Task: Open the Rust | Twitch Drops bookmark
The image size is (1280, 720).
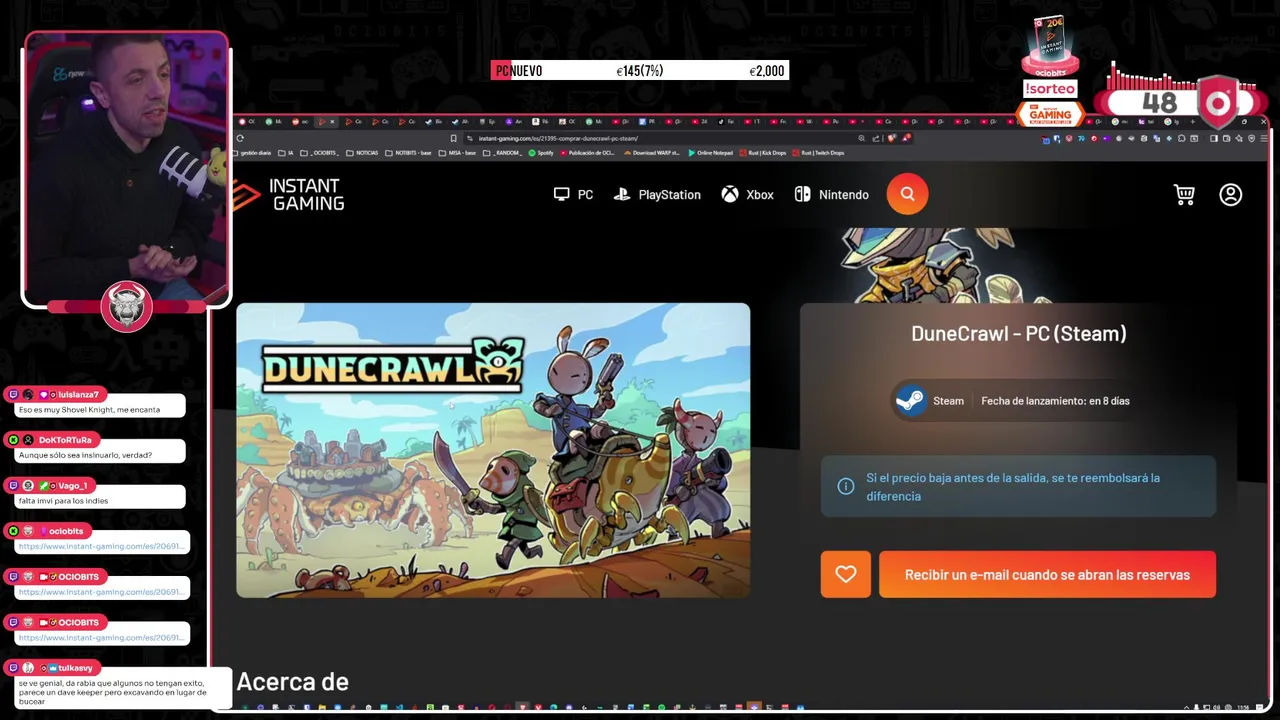Action: click(818, 153)
